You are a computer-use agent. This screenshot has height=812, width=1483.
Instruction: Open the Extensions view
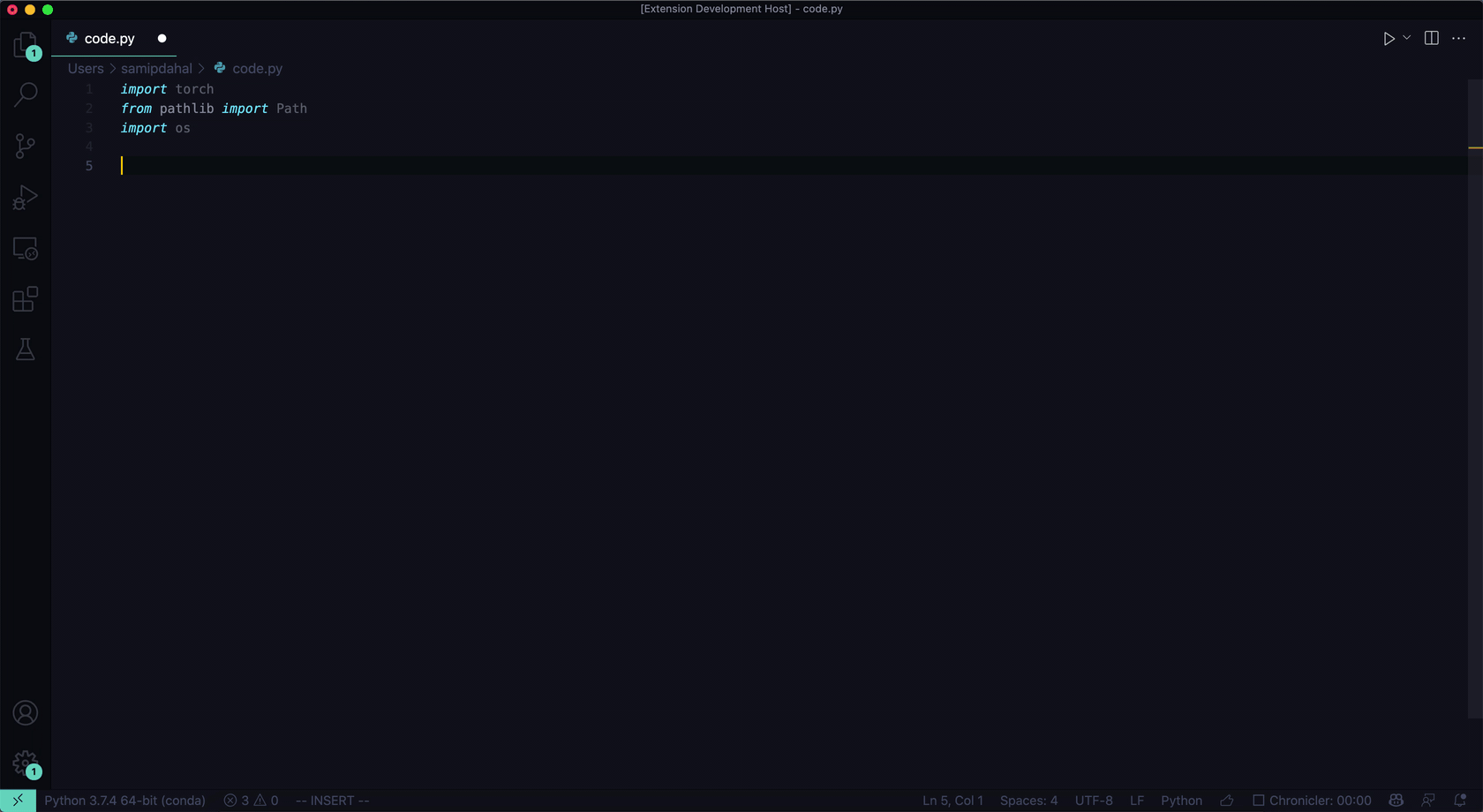[26, 299]
